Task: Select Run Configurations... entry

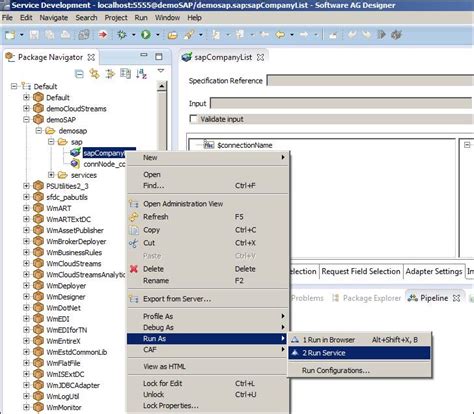Action: [x=359, y=370]
